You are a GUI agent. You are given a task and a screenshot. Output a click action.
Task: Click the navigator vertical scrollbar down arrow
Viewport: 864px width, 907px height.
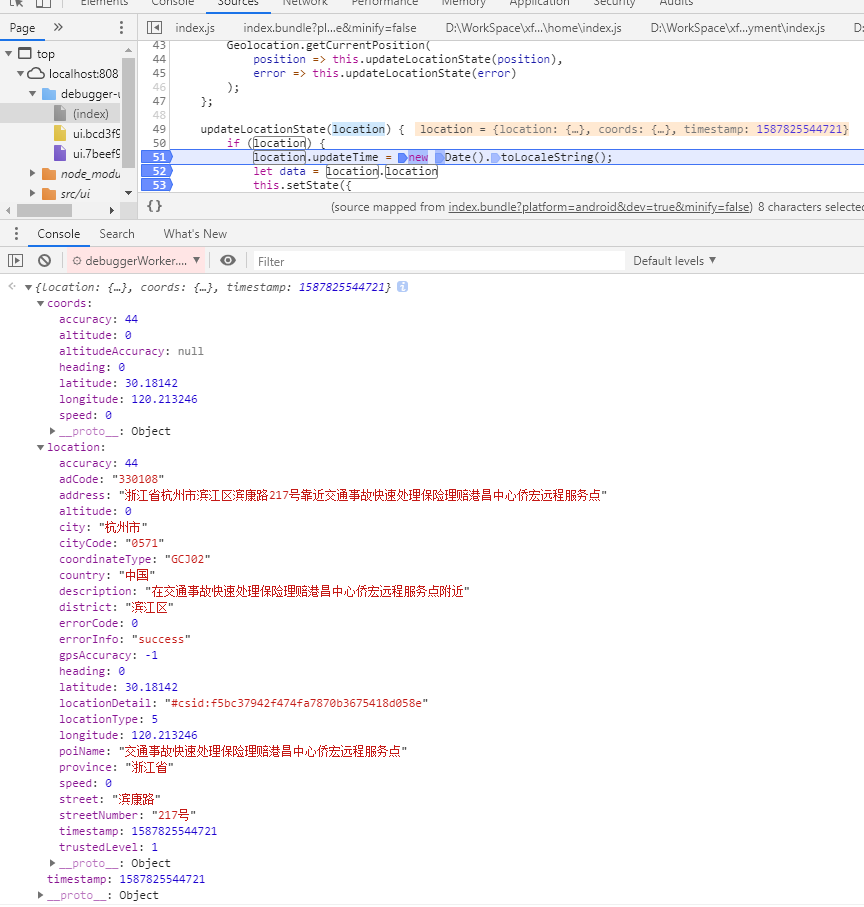coord(128,193)
